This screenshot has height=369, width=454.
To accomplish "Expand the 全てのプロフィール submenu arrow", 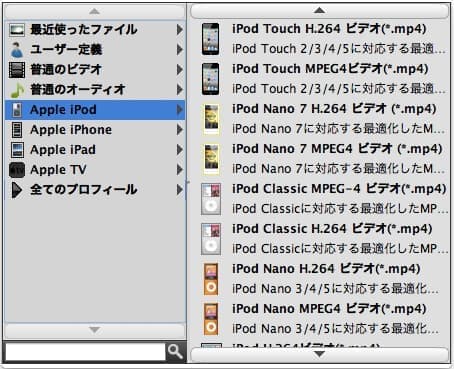I will 180,190.
